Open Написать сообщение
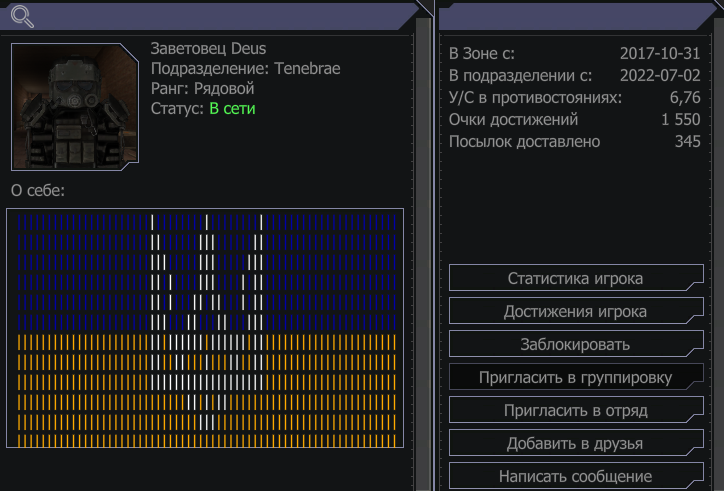724x491 pixels. [x=576, y=476]
